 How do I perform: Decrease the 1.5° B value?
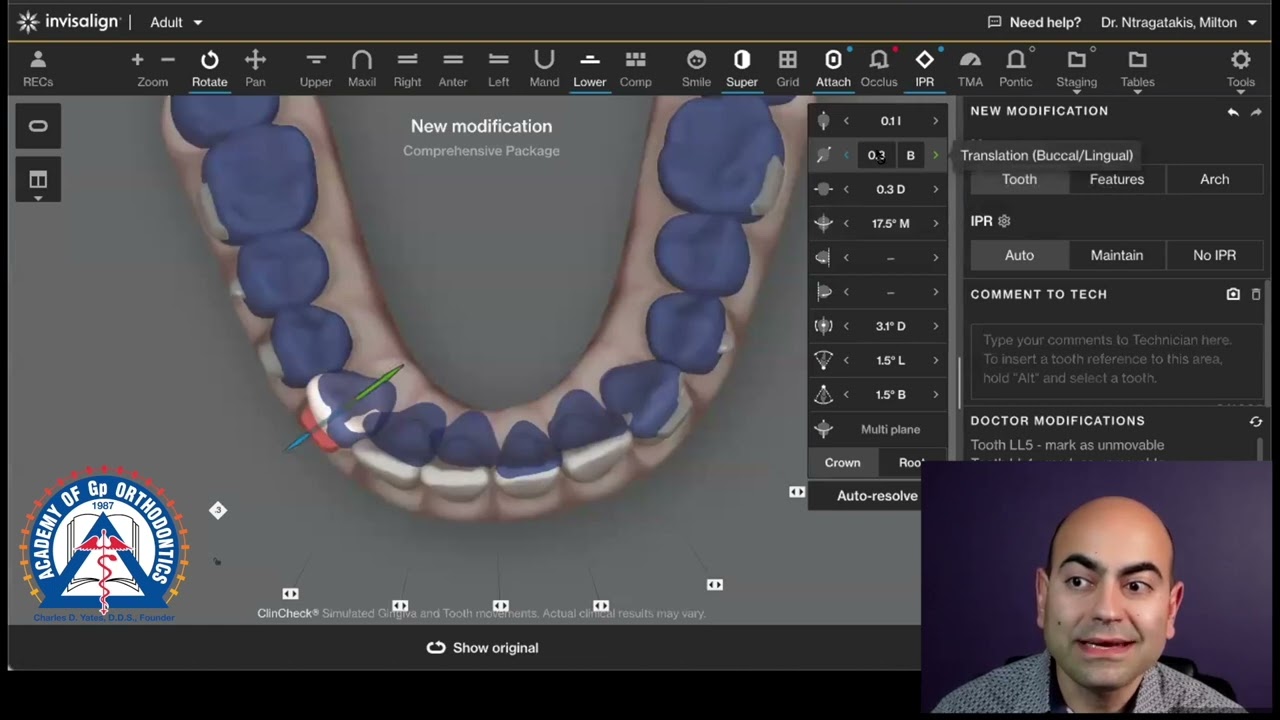pos(846,394)
